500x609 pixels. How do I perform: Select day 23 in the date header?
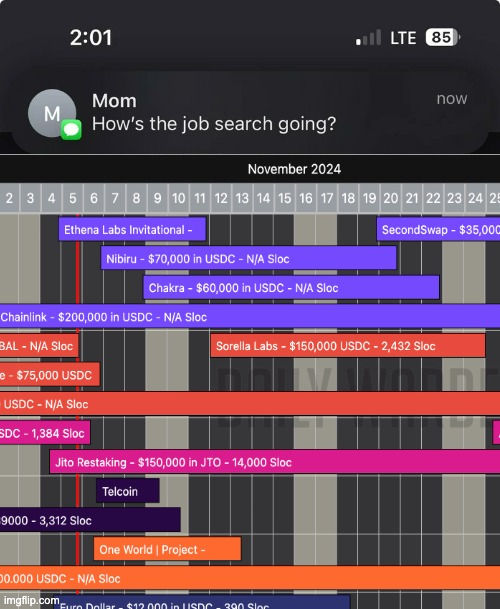coord(454,198)
